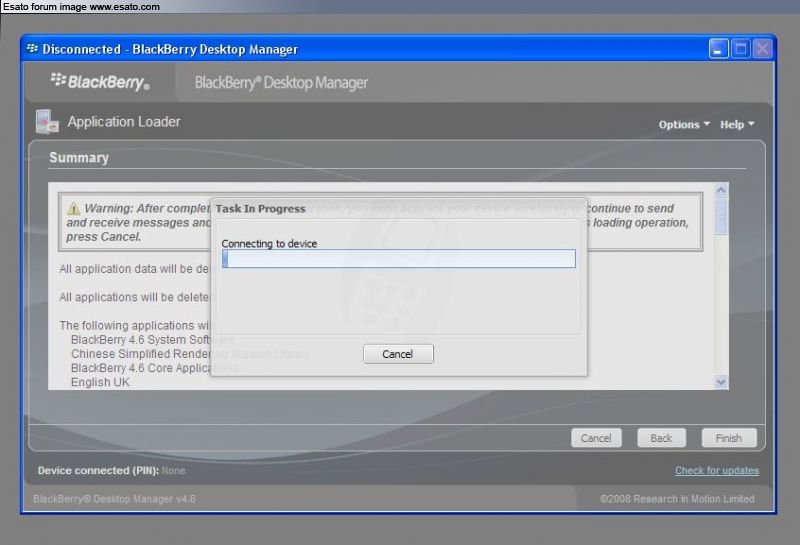Select the 'English UK' list entry
The height and width of the screenshot is (545, 800).
100,382
